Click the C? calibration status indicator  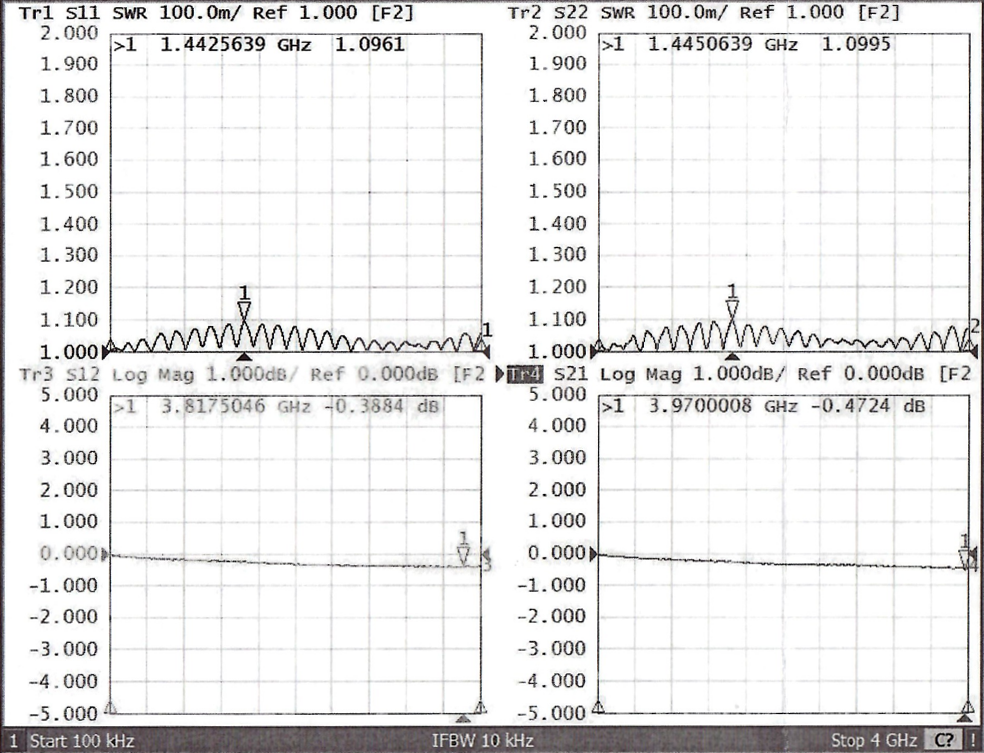click(943, 741)
